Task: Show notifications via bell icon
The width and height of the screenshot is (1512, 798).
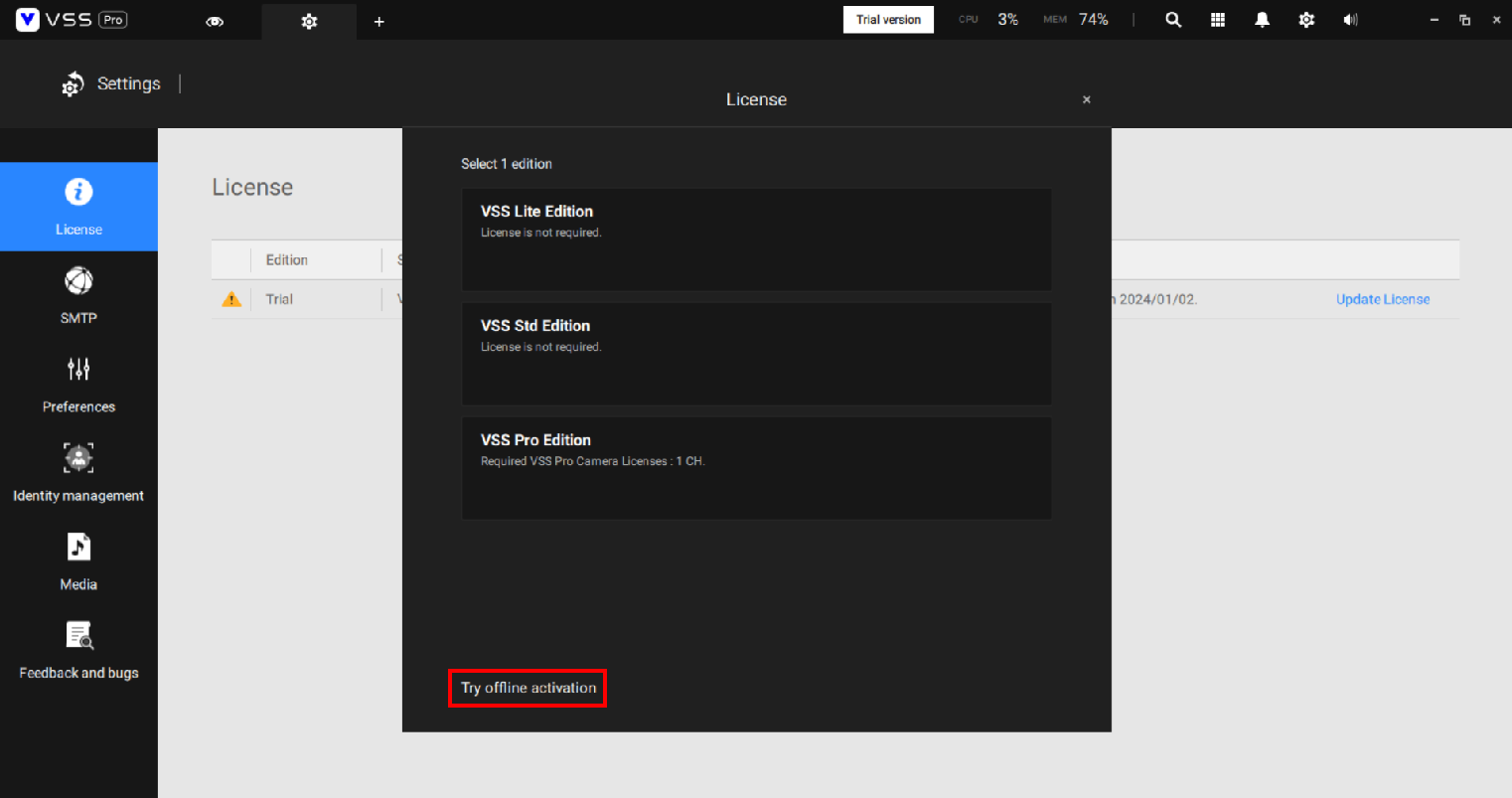Action: [x=1262, y=20]
